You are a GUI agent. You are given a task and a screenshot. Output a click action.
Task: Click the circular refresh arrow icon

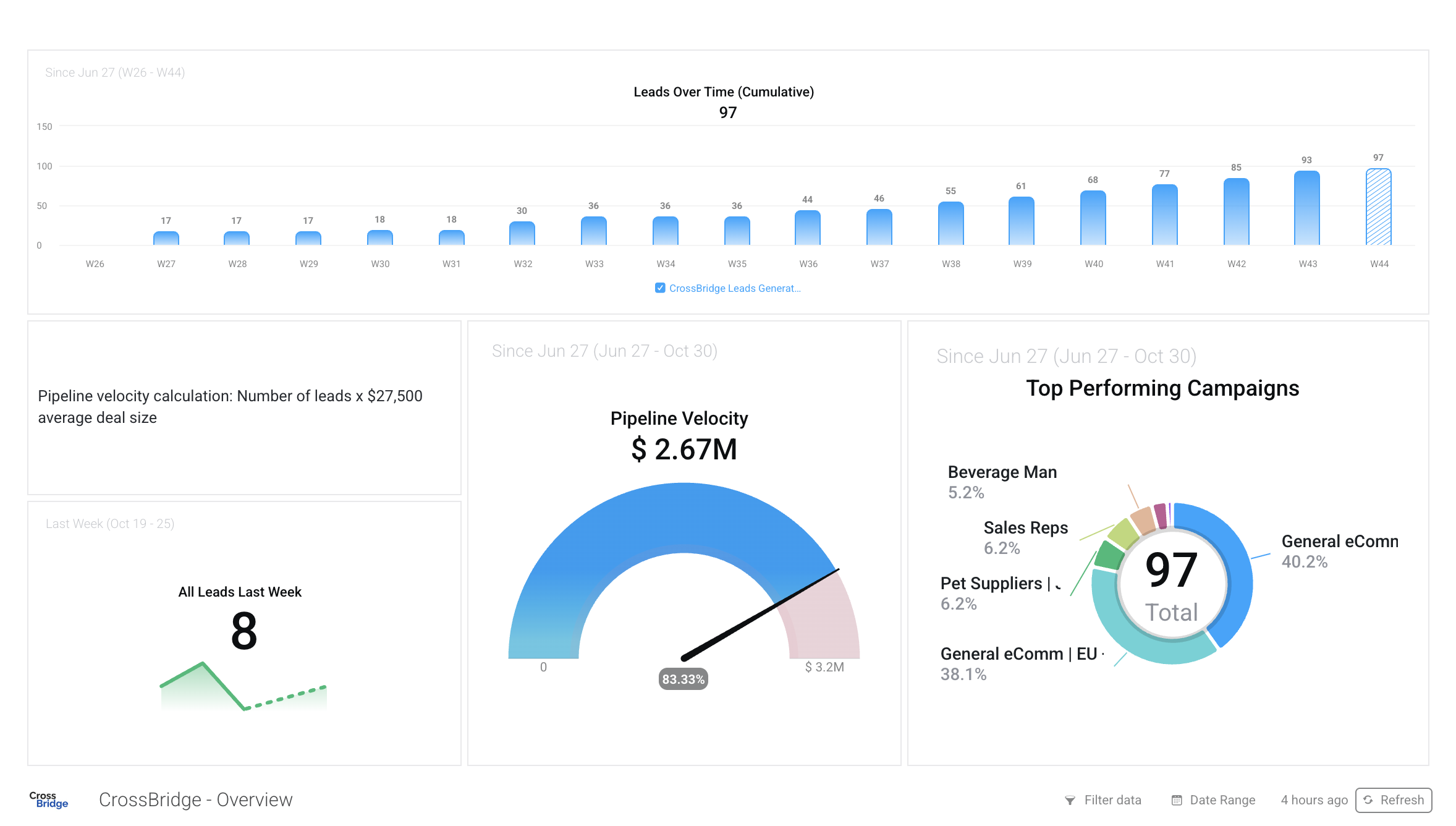coord(1368,800)
